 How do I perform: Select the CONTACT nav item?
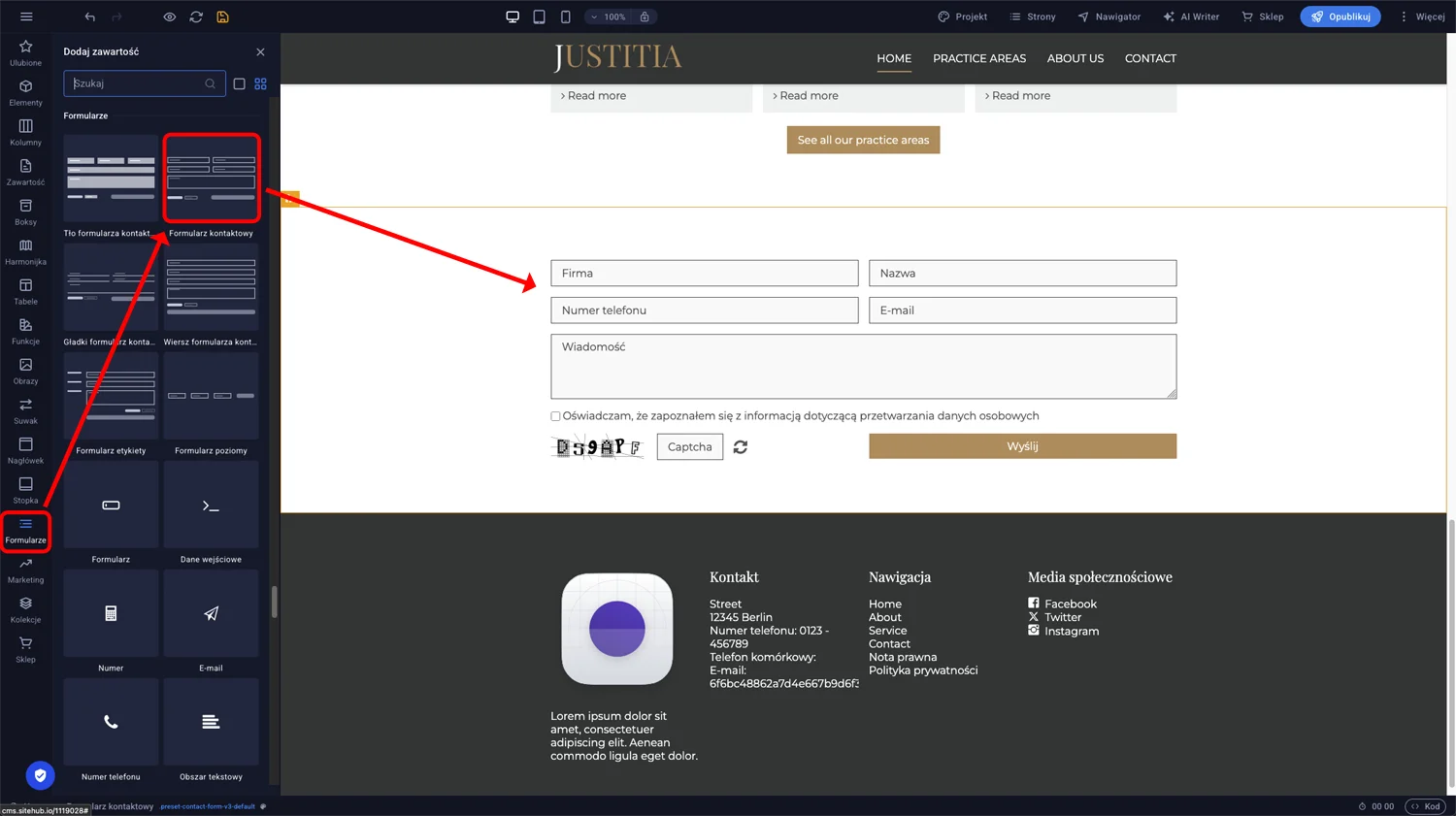point(1149,58)
